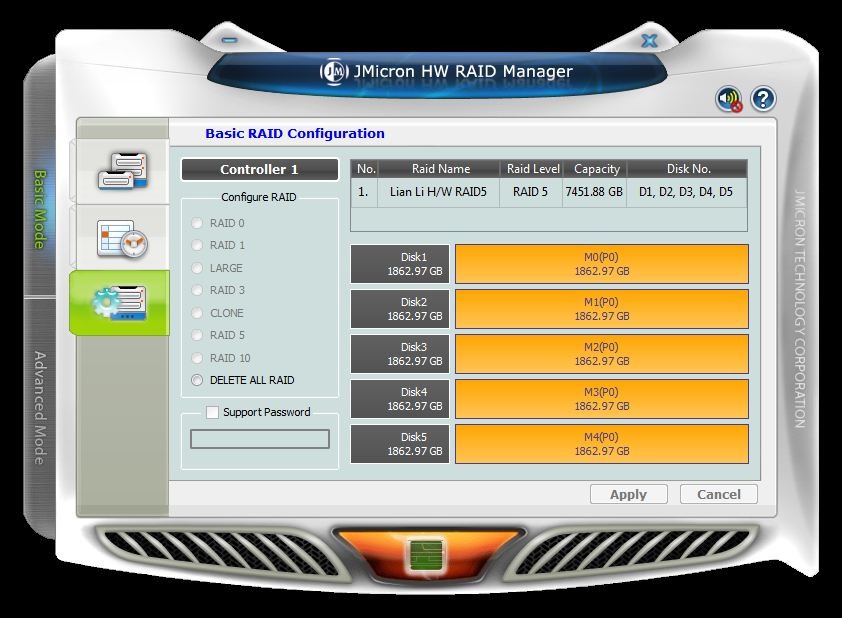Select the Disk1 1862.97 GB label
The width and height of the screenshot is (842, 618).
point(400,264)
